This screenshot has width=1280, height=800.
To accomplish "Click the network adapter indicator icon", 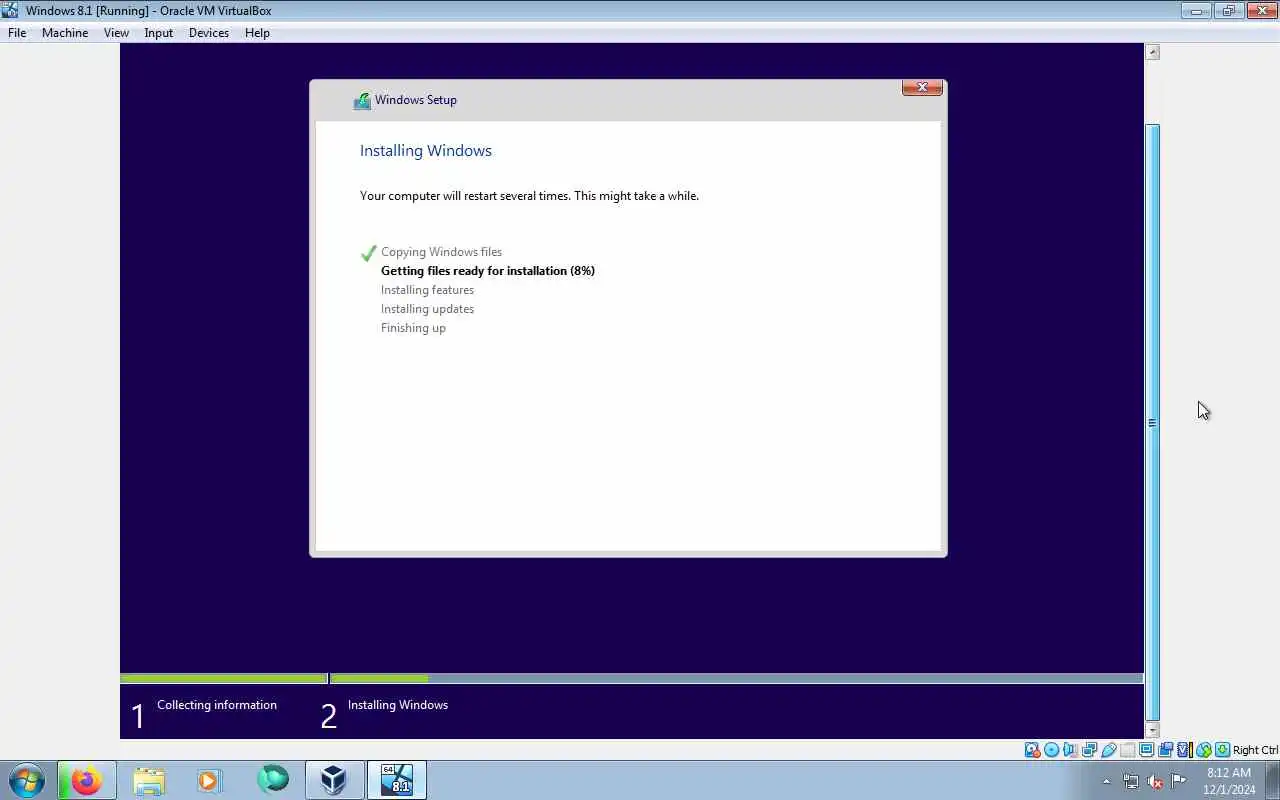I will [x=1089, y=750].
